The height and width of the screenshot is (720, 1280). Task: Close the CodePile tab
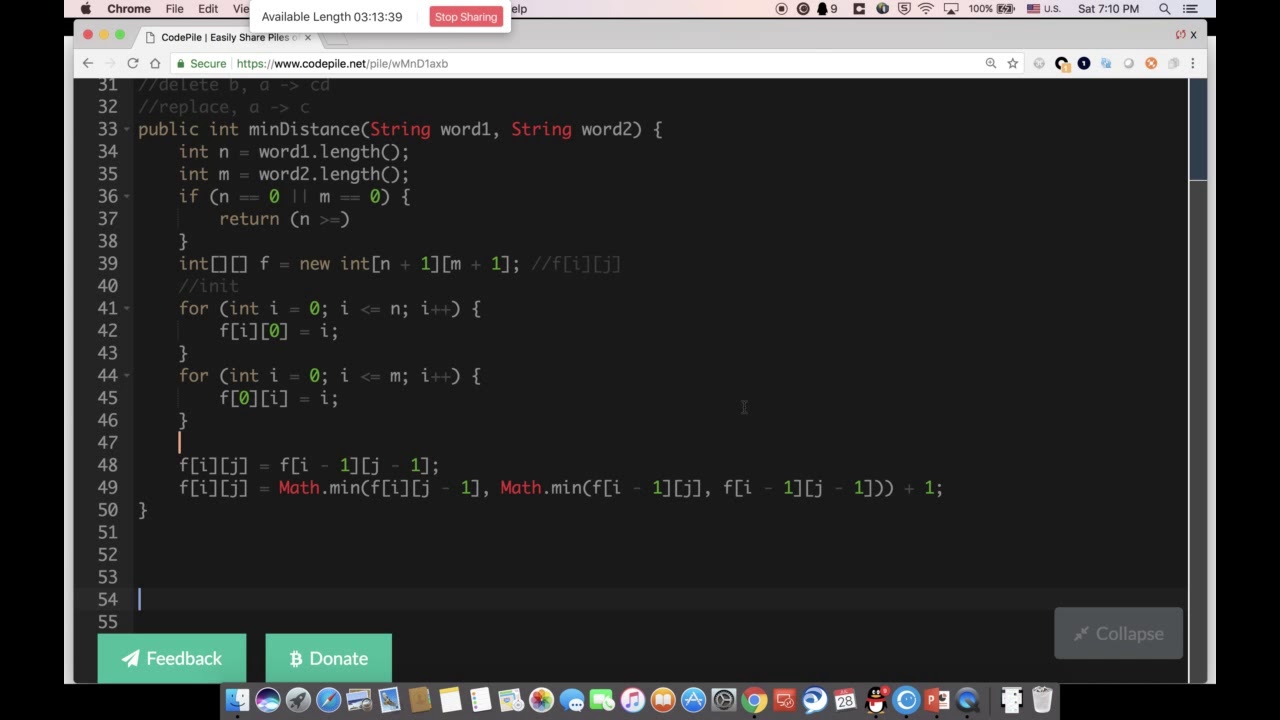307,37
